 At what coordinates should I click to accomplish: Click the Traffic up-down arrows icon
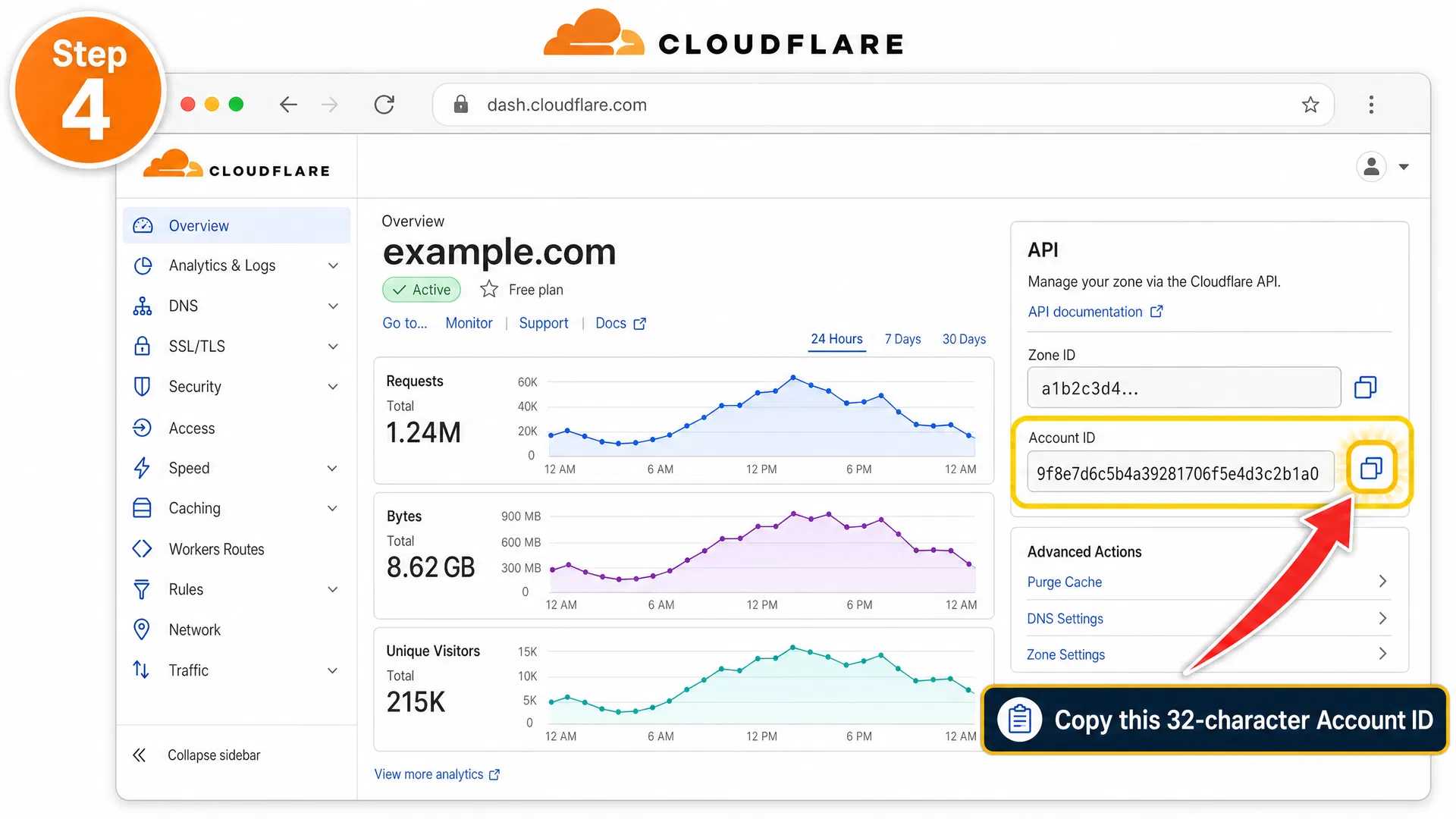click(x=141, y=670)
